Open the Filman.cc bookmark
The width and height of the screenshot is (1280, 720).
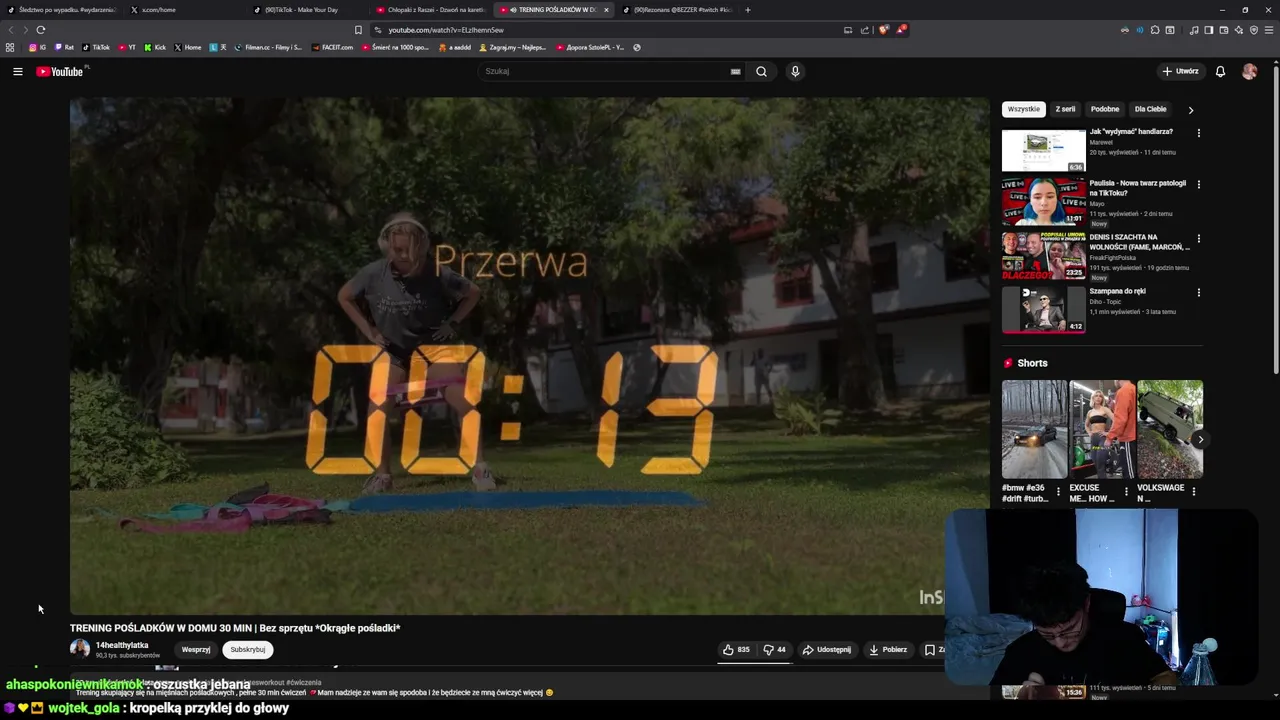coord(268,47)
